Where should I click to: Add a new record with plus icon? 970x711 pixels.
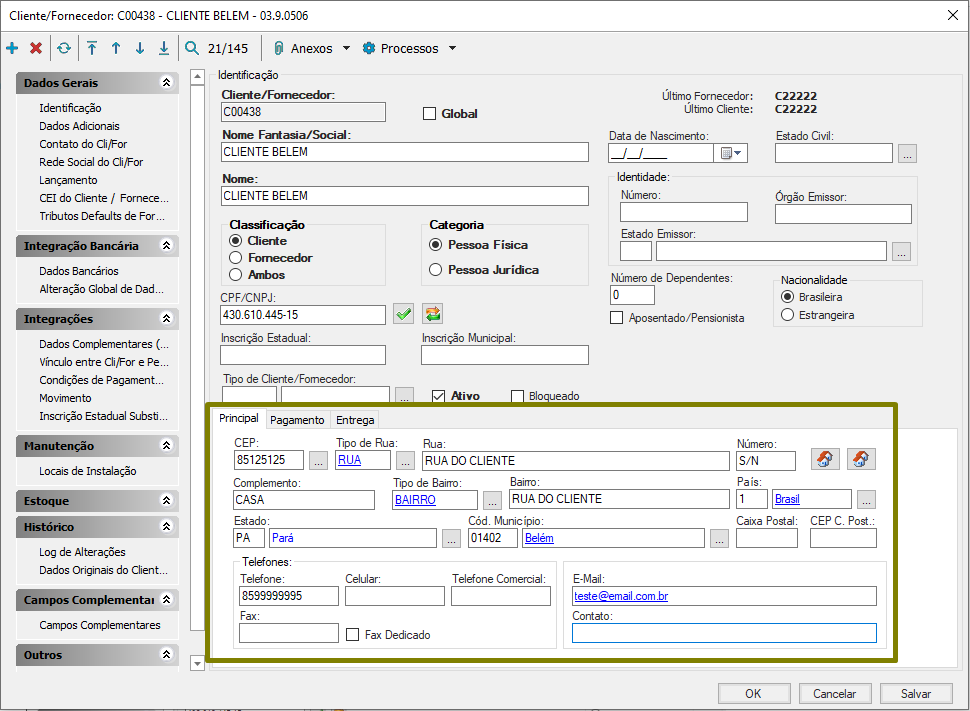(x=12, y=48)
